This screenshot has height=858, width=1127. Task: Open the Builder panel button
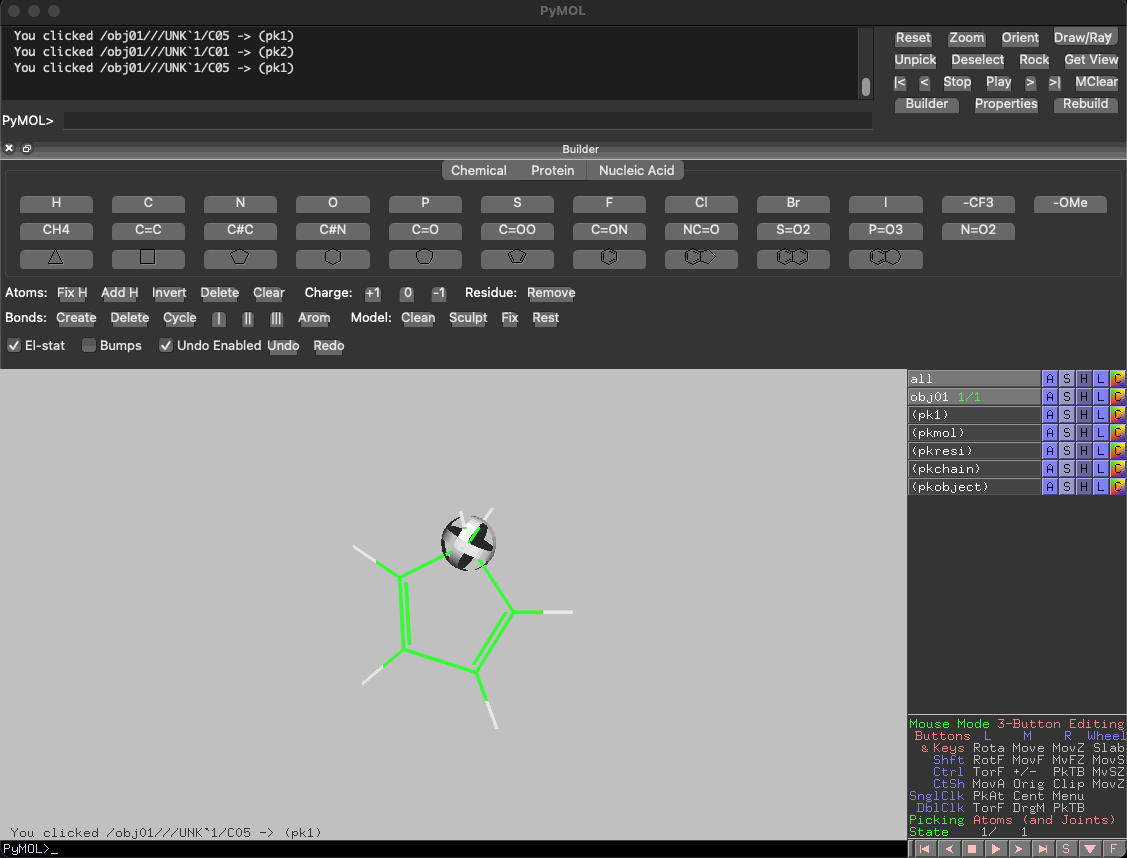click(926, 104)
